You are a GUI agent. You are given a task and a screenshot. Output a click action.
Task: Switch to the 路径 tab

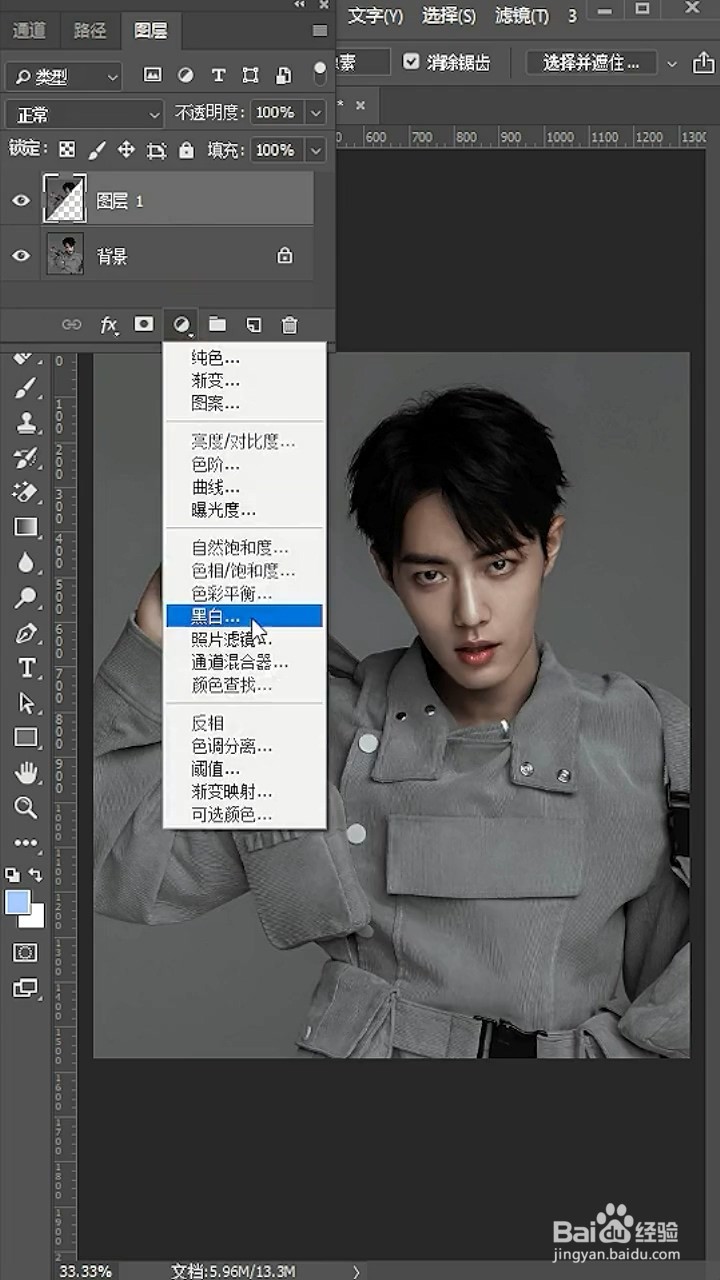pyautogui.click(x=90, y=30)
